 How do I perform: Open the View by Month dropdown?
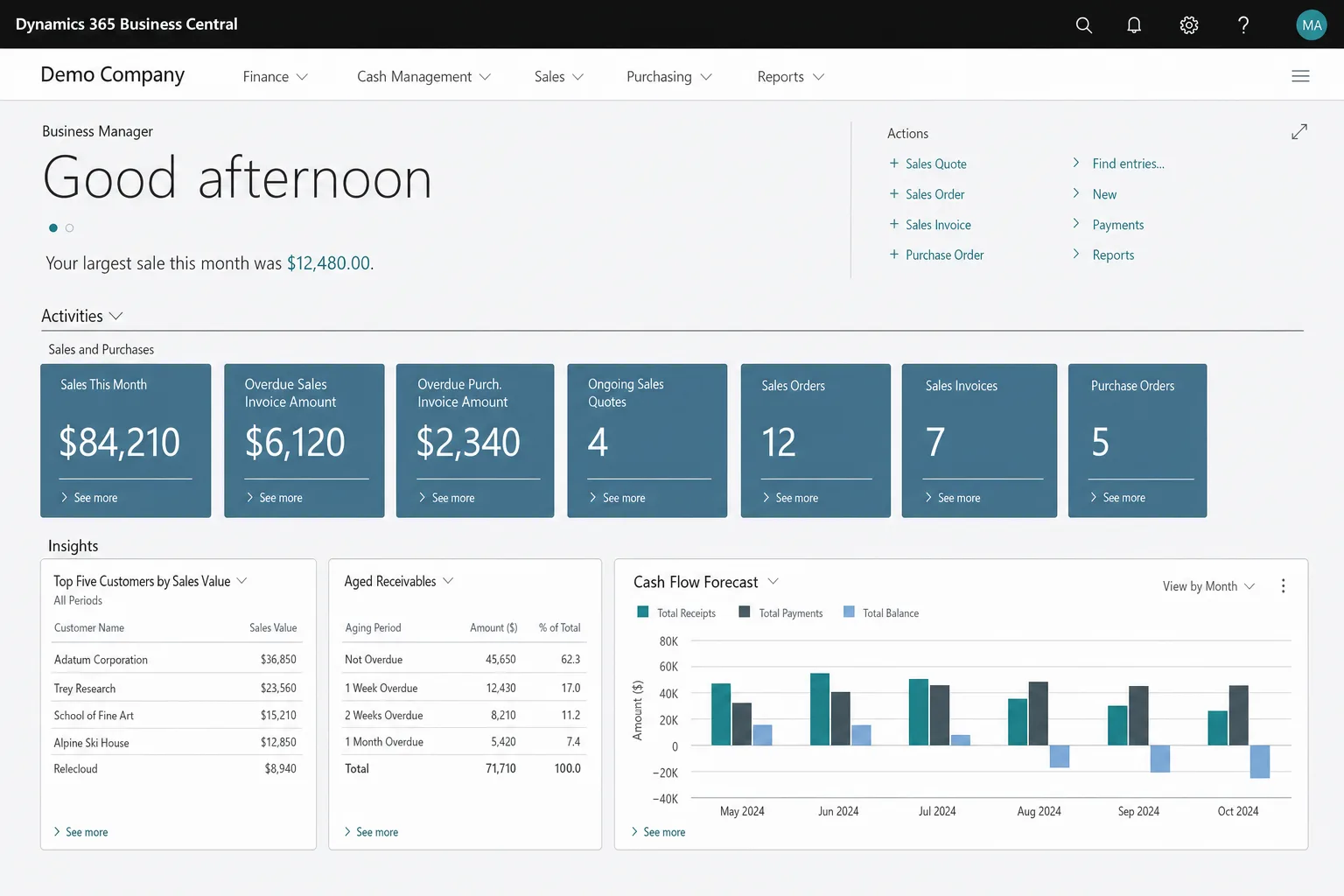pyautogui.click(x=1208, y=586)
